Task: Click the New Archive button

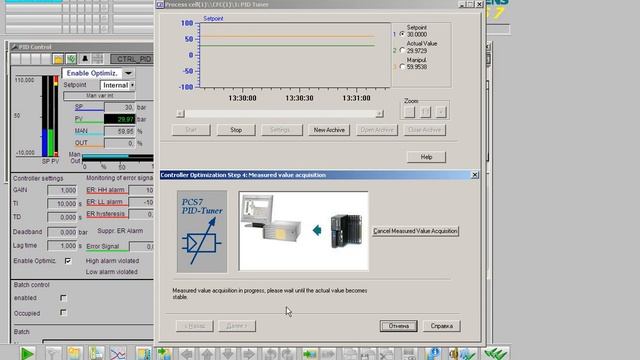Action: (329, 130)
